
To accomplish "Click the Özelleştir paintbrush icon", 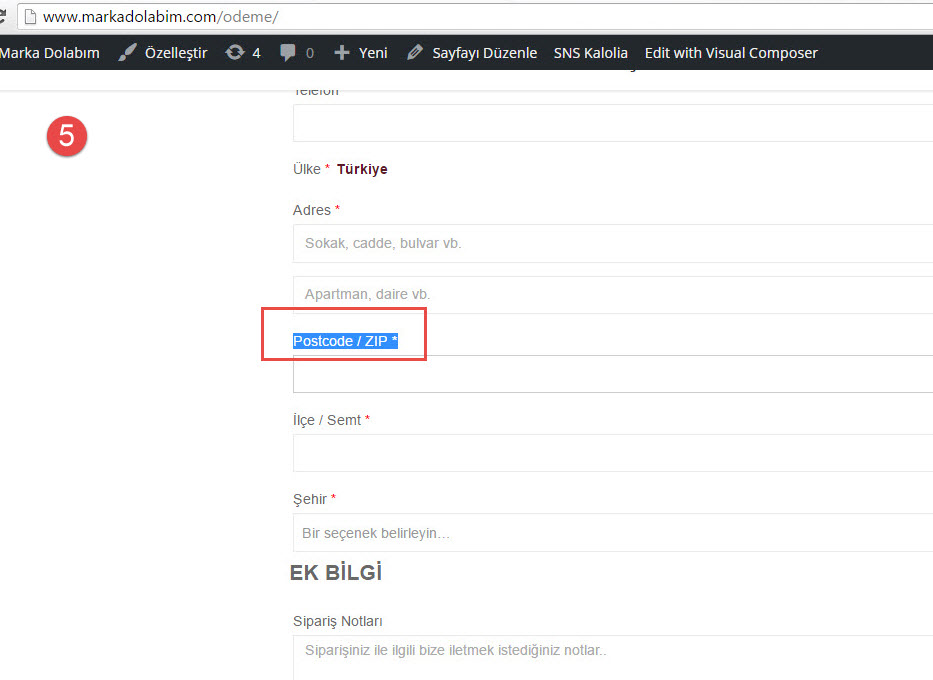I will point(127,53).
